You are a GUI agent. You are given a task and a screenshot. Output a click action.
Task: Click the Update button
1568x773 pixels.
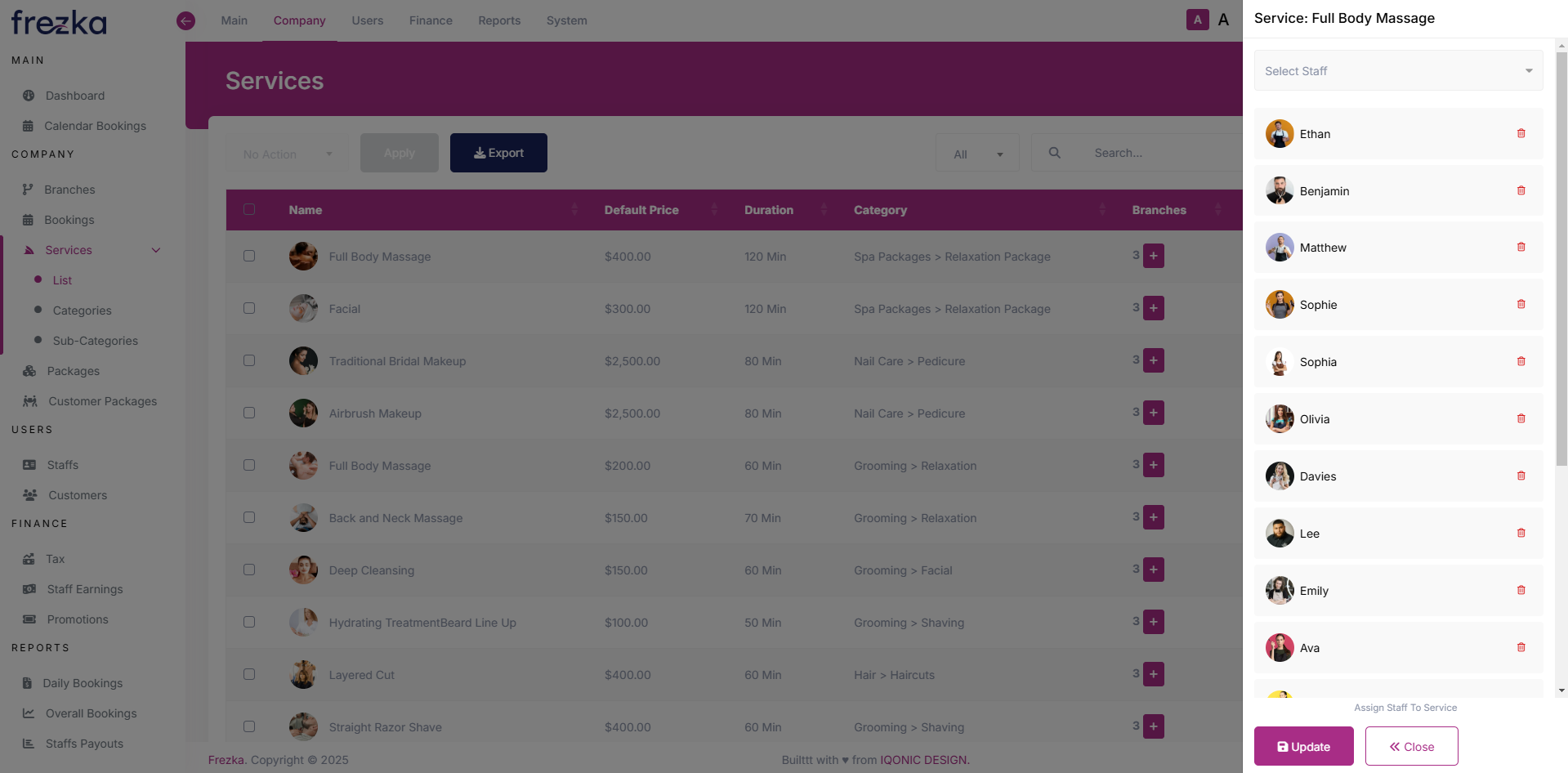tap(1303, 746)
